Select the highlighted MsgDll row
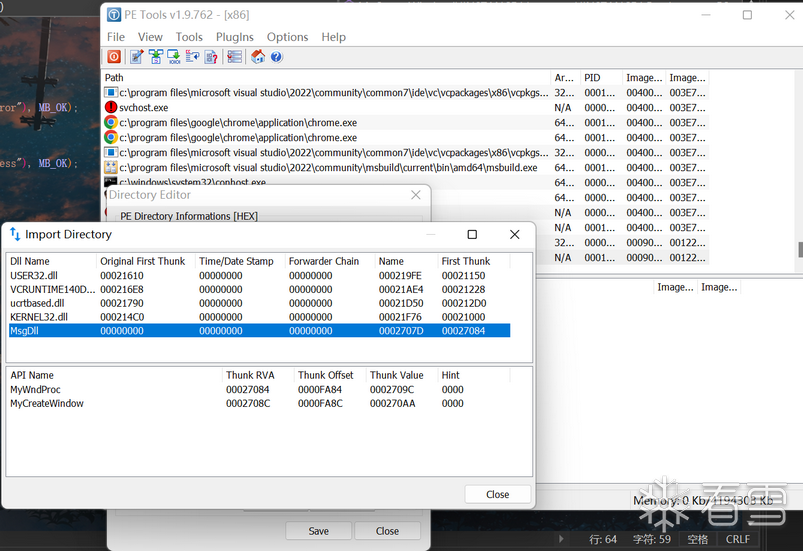 [259, 331]
